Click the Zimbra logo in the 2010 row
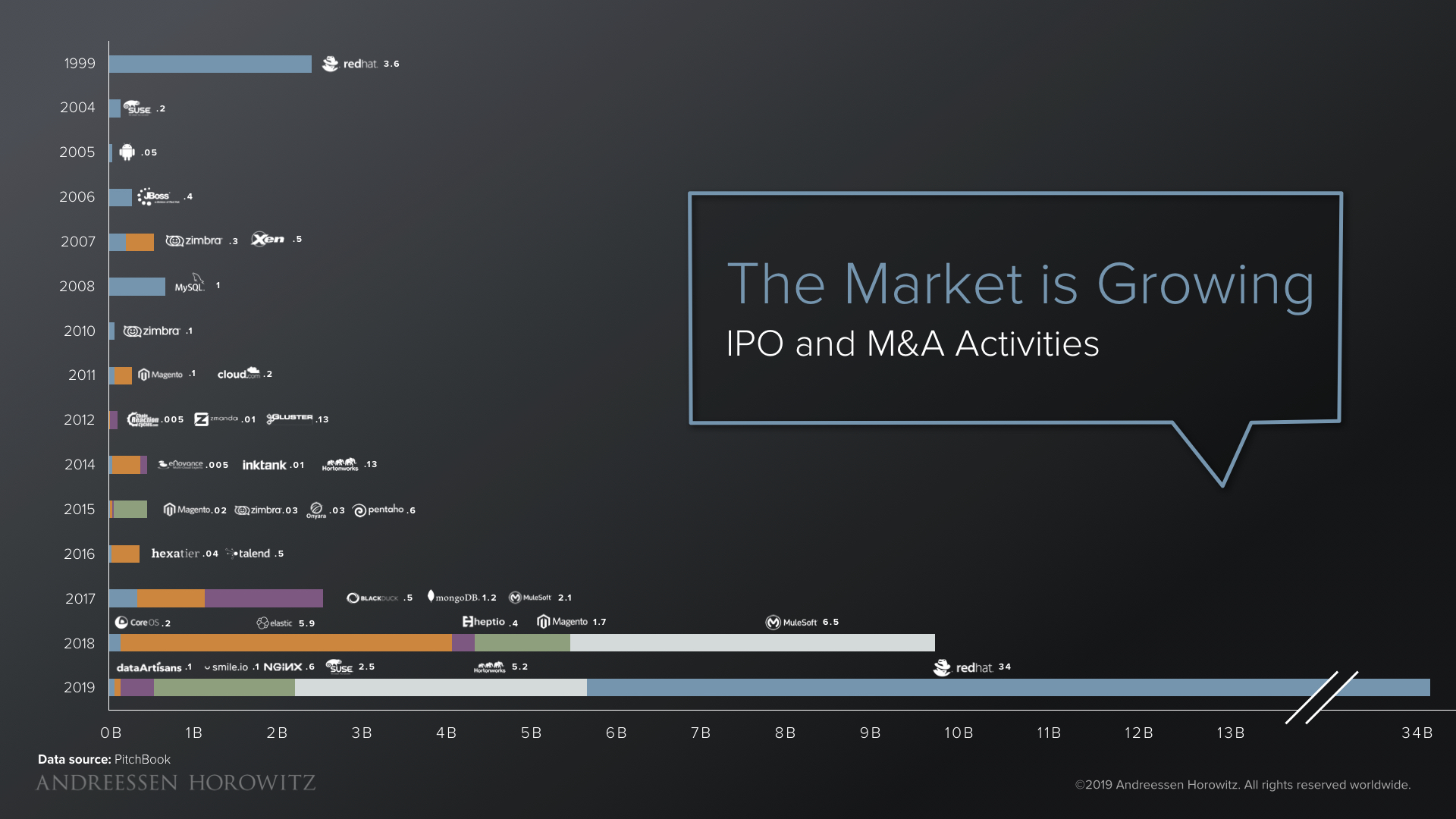The height and width of the screenshot is (819, 1456). tap(152, 331)
